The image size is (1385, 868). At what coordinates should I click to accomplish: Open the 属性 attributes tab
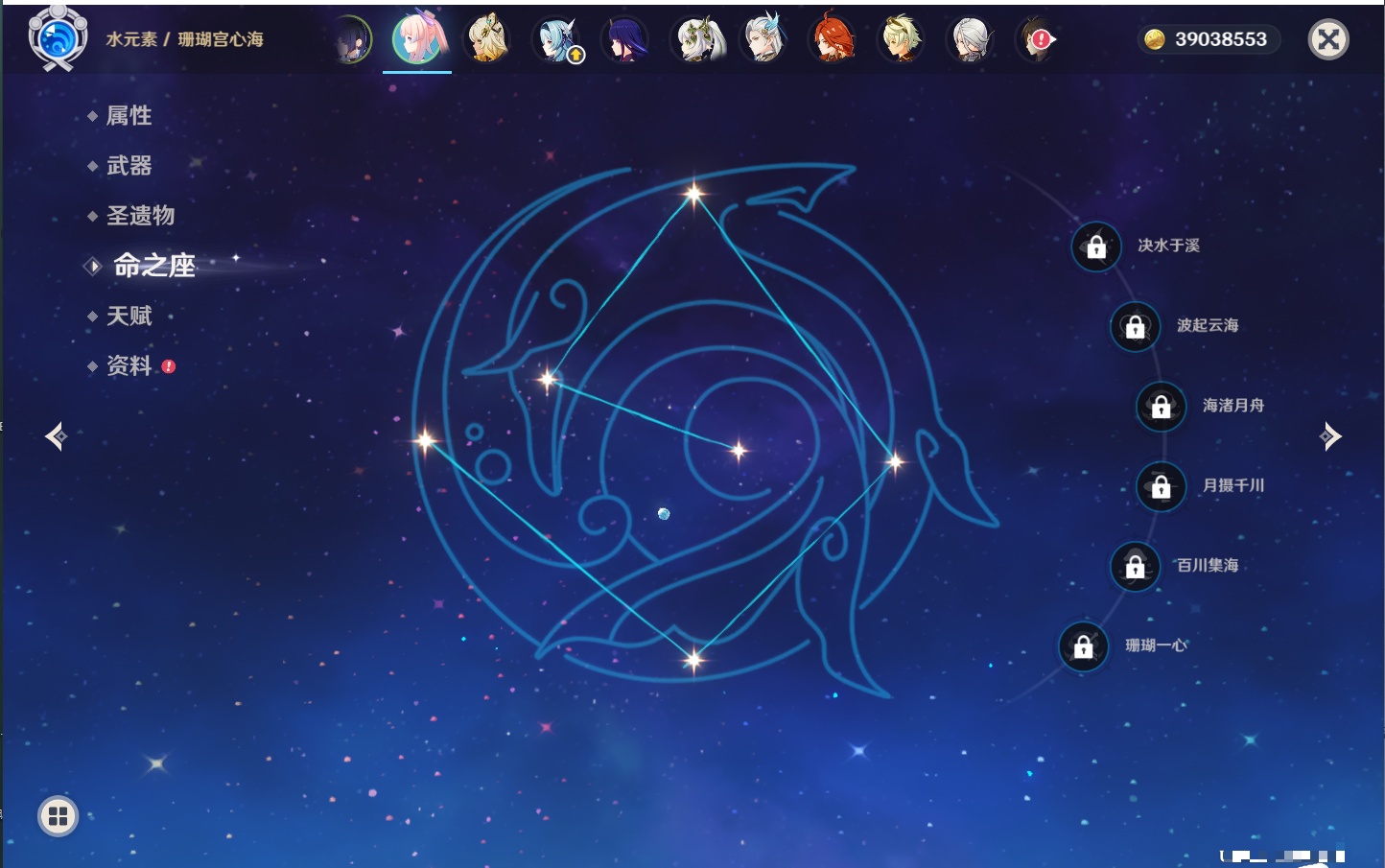point(129,116)
